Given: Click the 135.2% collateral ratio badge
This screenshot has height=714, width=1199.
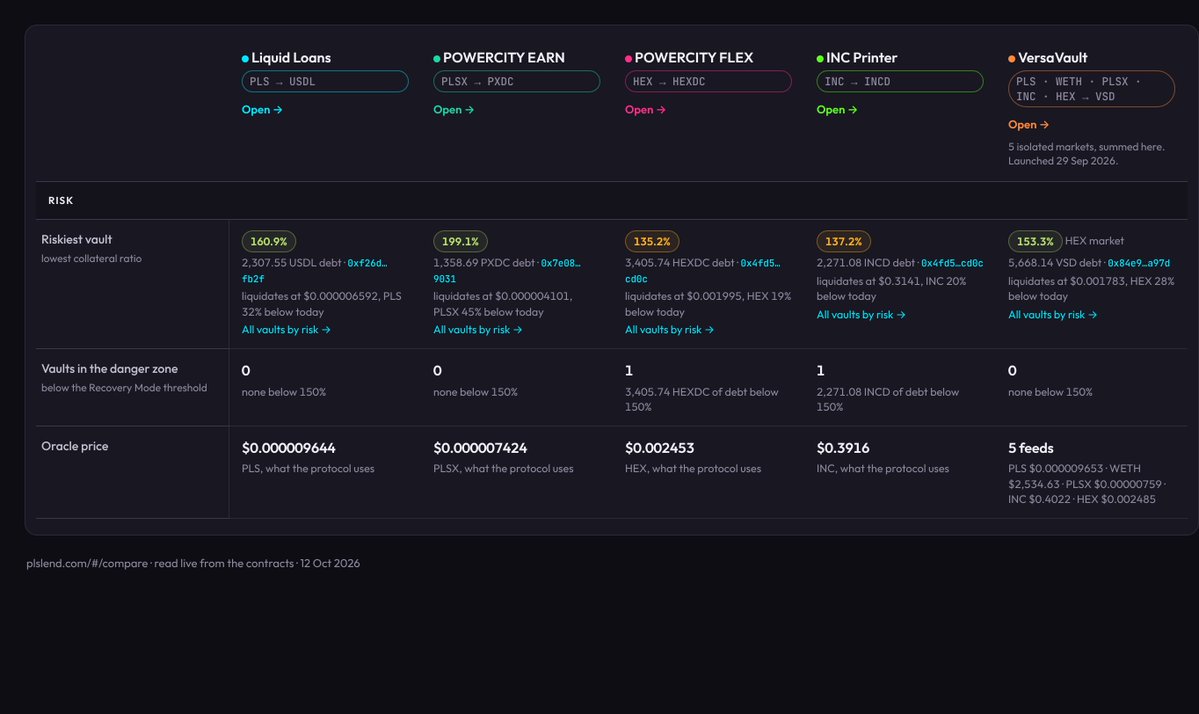Looking at the screenshot, I should point(651,242).
